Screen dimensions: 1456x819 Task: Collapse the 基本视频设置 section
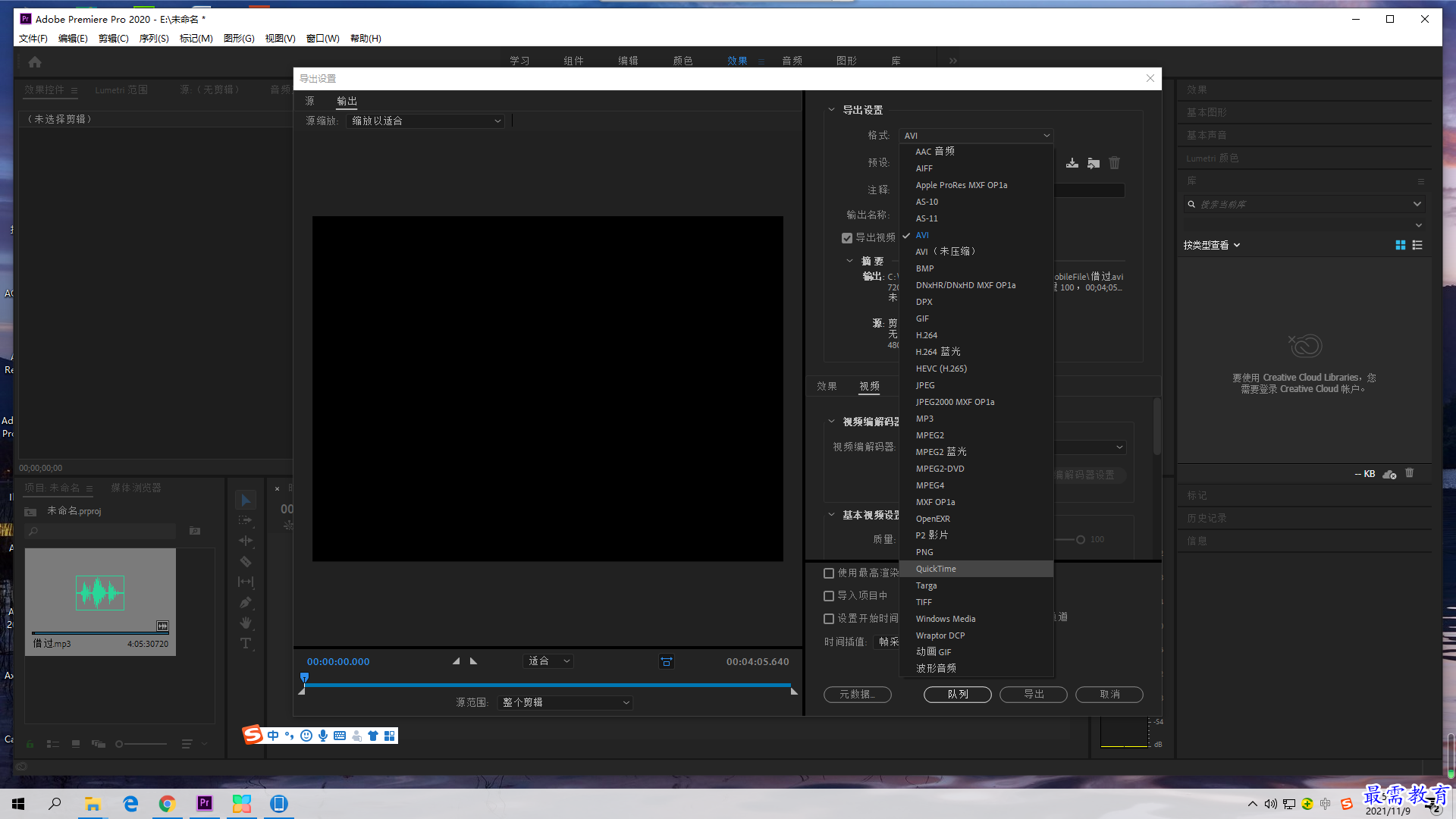[x=831, y=515]
